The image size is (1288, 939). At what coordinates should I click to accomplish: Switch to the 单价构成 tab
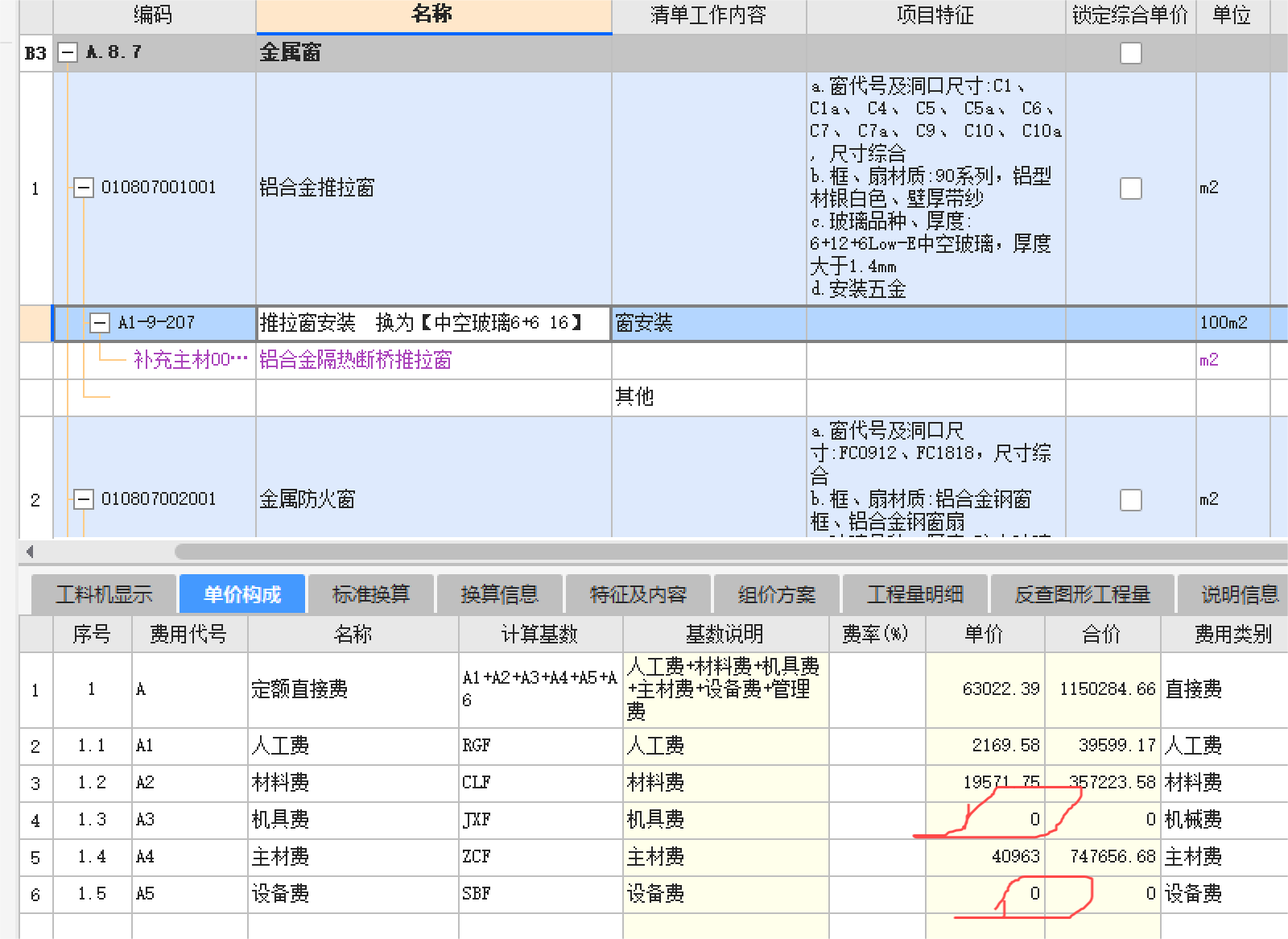(x=242, y=594)
